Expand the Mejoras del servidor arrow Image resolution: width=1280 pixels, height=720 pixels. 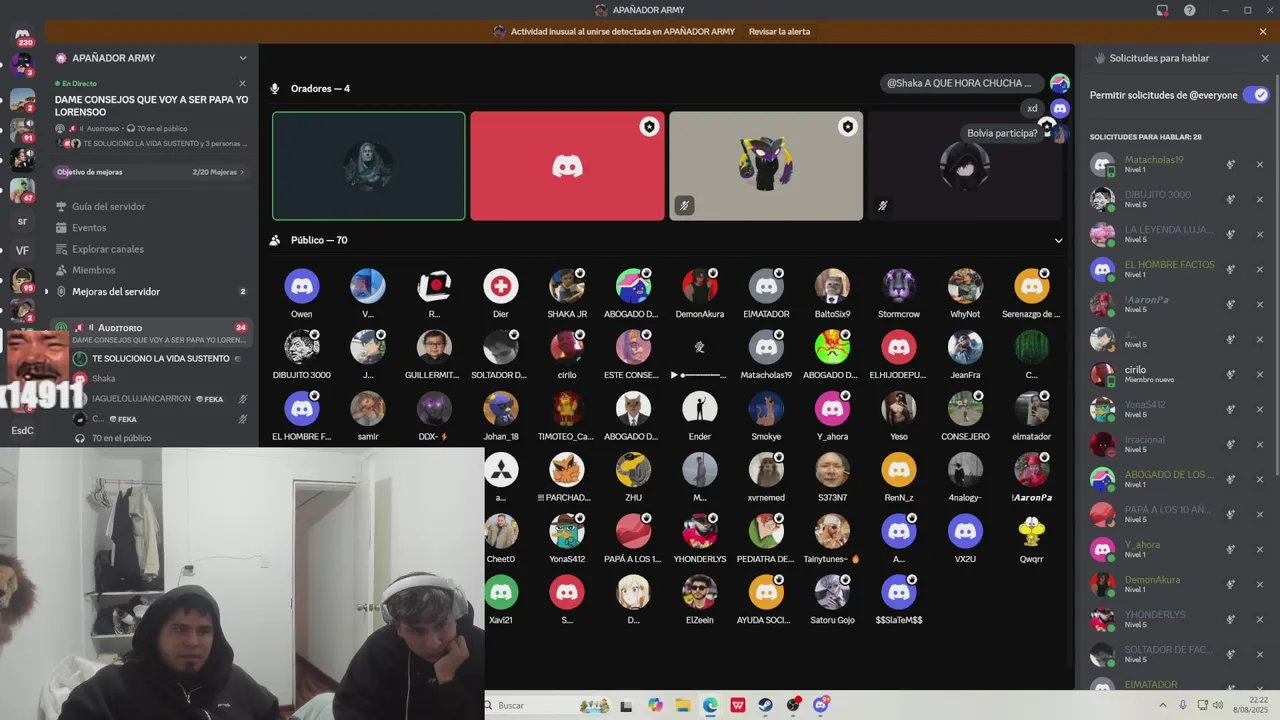coord(46,292)
